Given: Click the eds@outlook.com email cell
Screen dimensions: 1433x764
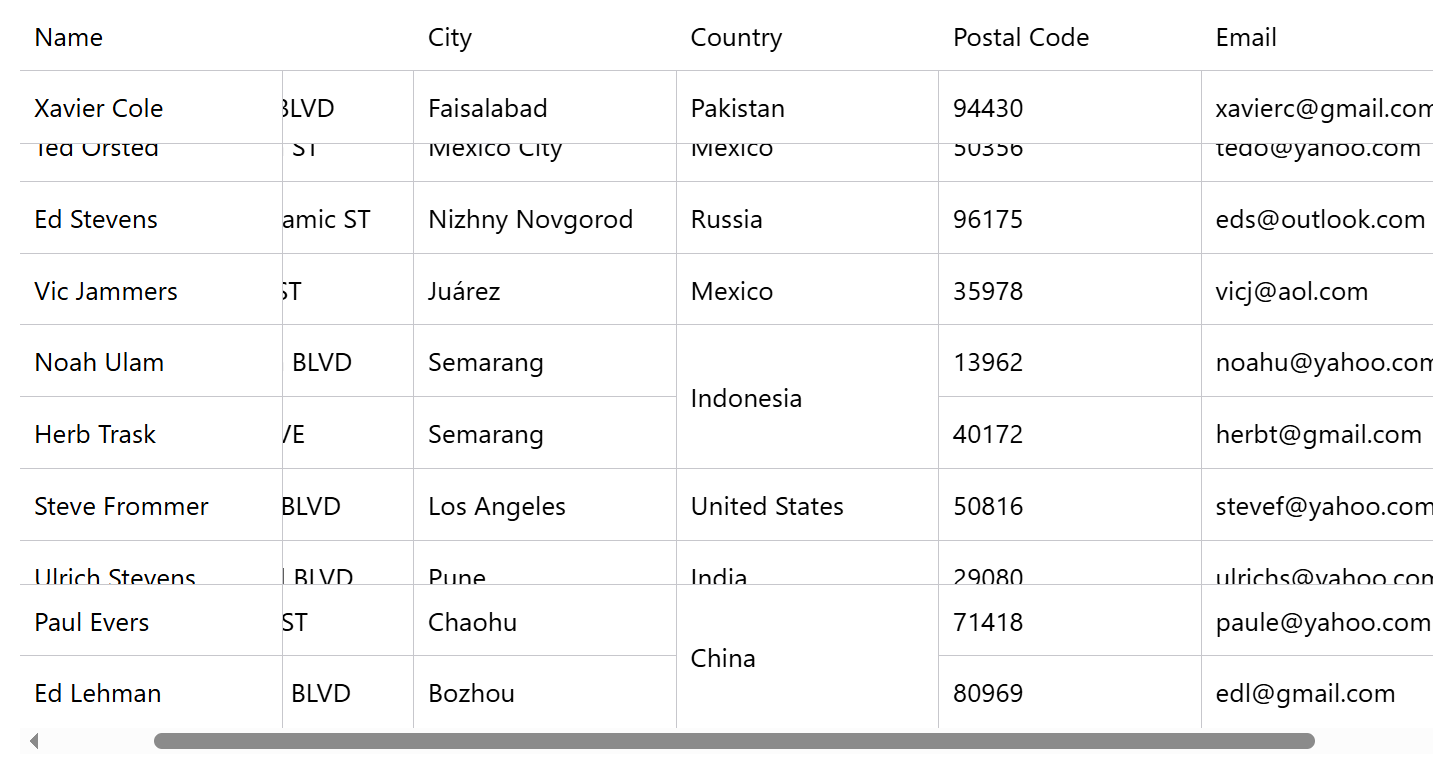Looking at the screenshot, I should tap(1317, 219).
